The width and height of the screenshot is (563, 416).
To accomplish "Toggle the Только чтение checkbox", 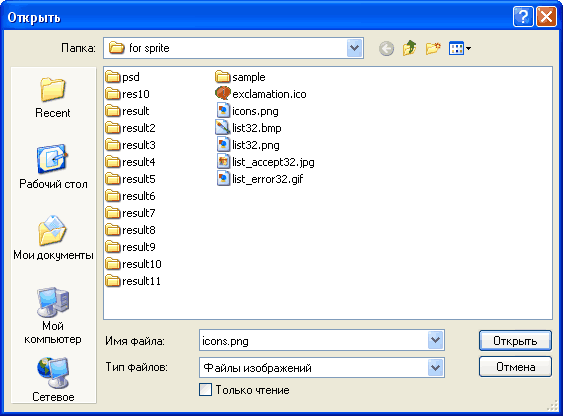I will tap(205, 390).
